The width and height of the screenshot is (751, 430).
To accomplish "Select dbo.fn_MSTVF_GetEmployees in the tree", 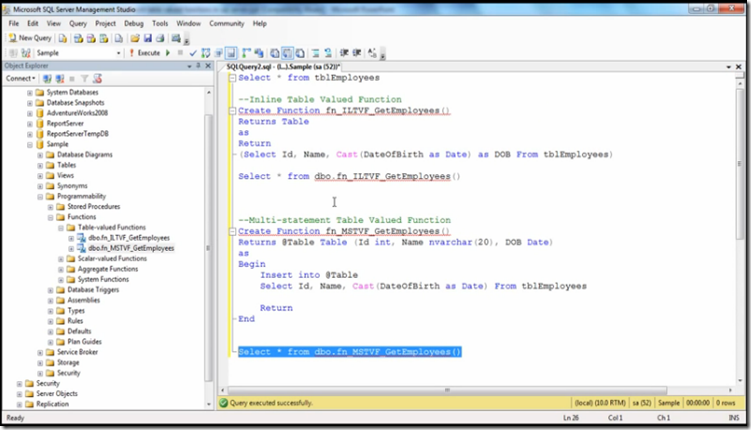I will (x=131, y=249).
